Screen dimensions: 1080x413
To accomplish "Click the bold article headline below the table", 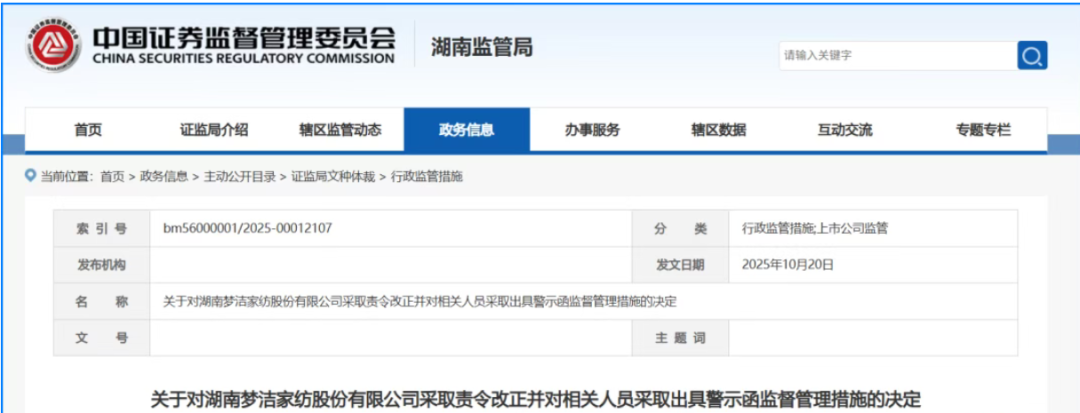I will click(x=536, y=400).
